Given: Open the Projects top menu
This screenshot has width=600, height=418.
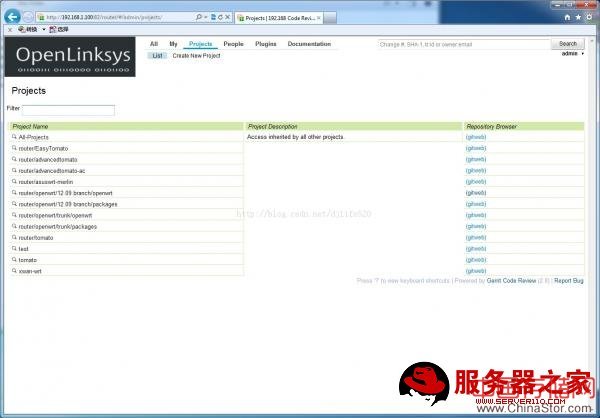Looking at the screenshot, I should [201, 44].
